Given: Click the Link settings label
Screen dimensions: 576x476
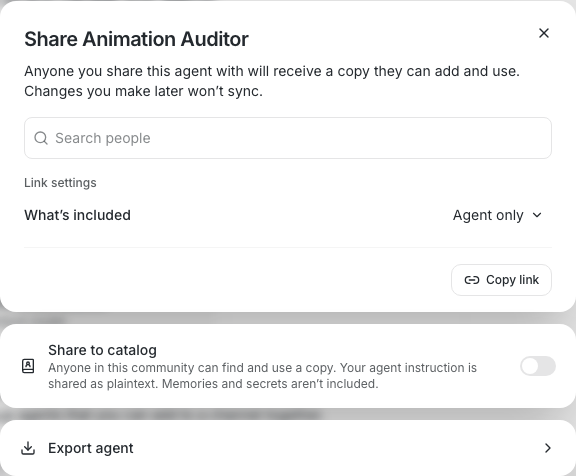Looking at the screenshot, I should coord(60,183).
